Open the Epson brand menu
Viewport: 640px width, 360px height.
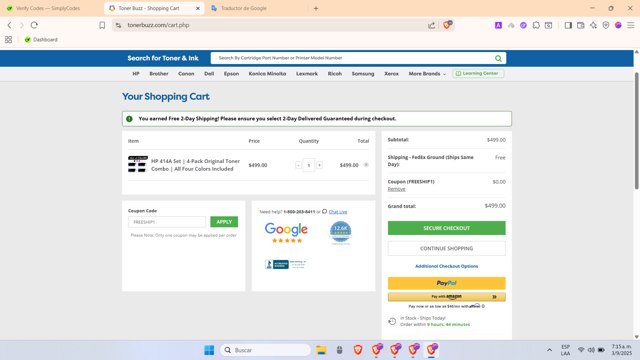click(x=231, y=74)
